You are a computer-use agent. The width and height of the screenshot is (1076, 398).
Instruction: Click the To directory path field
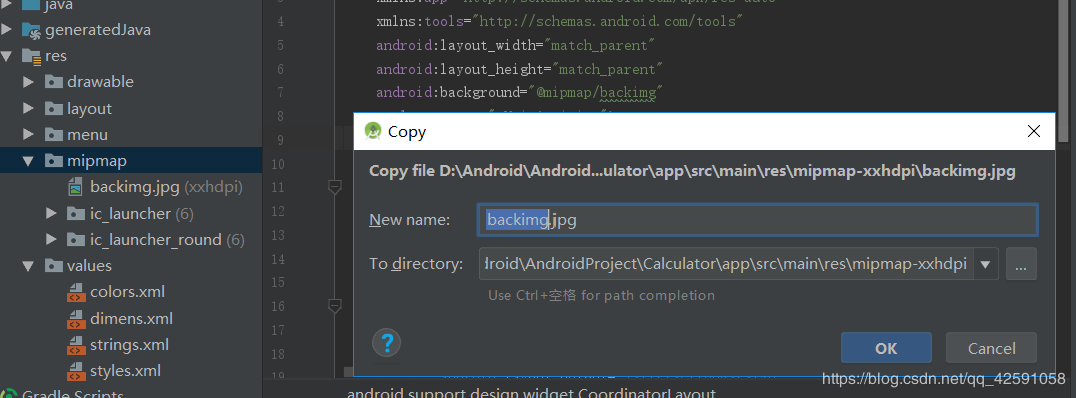pyautogui.click(x=726, y=264)
